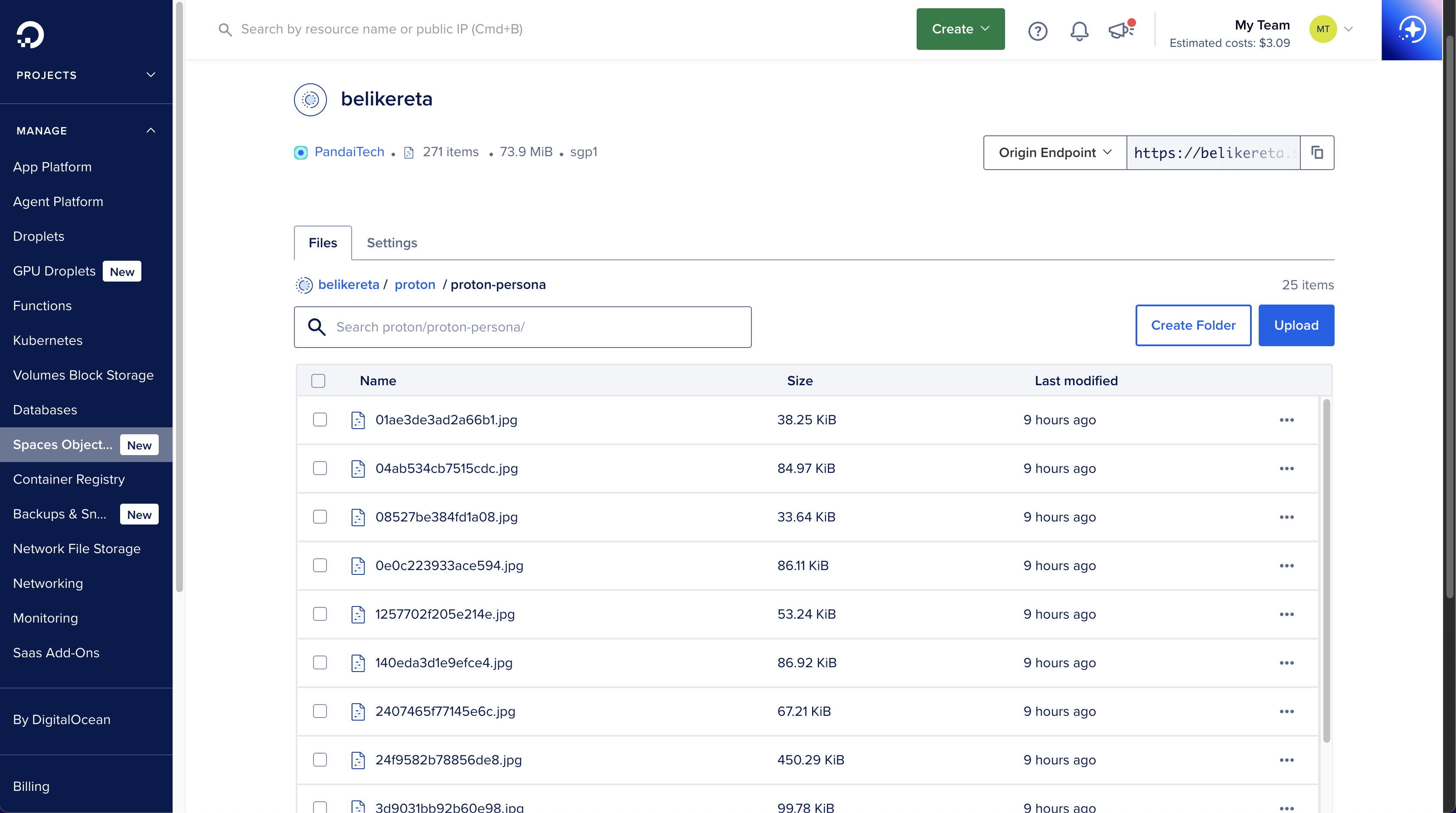Select the 04ab534cb7515cdc.jpg checkbox

click(320, 468)
